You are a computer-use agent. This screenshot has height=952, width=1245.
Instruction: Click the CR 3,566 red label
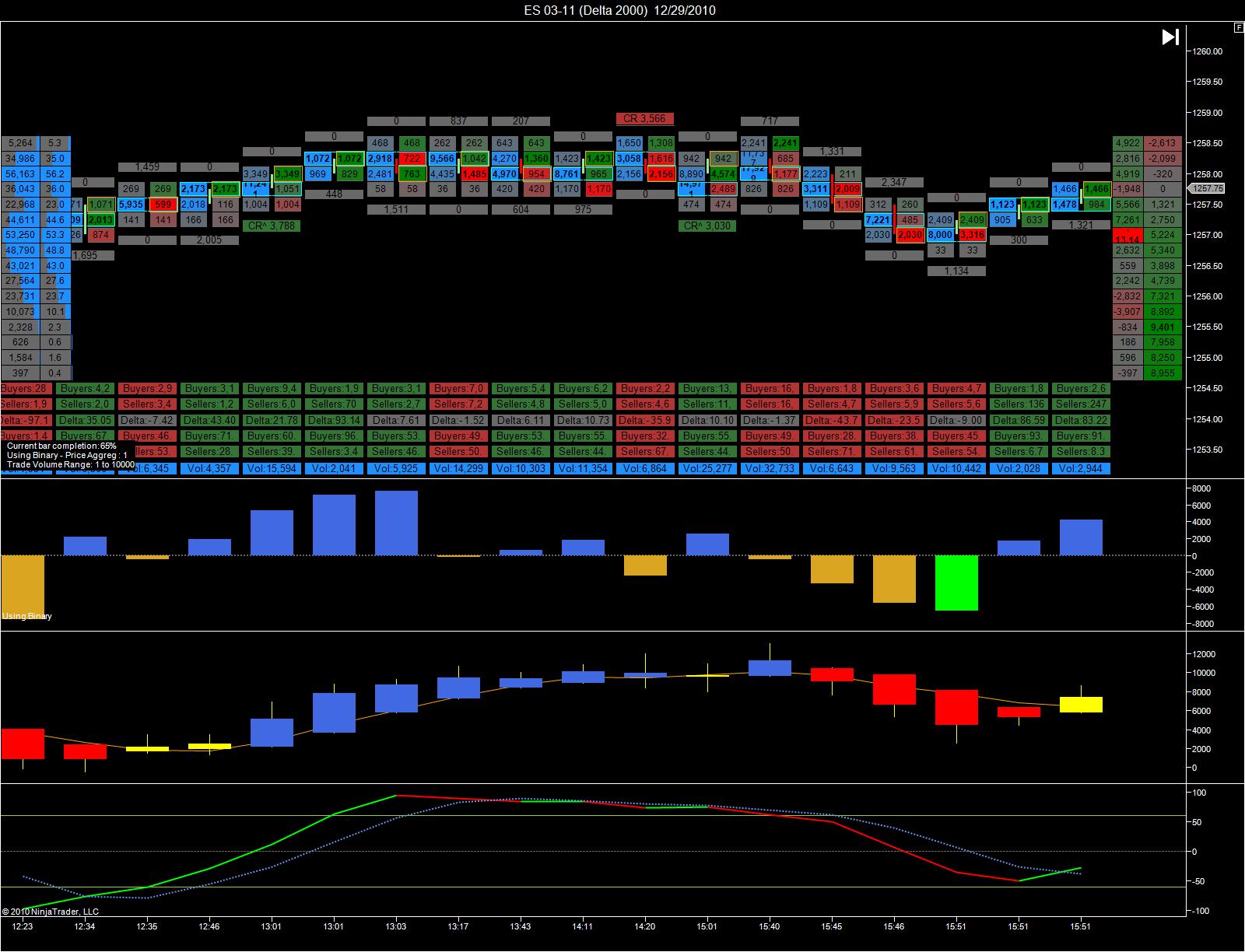(645, 119)
